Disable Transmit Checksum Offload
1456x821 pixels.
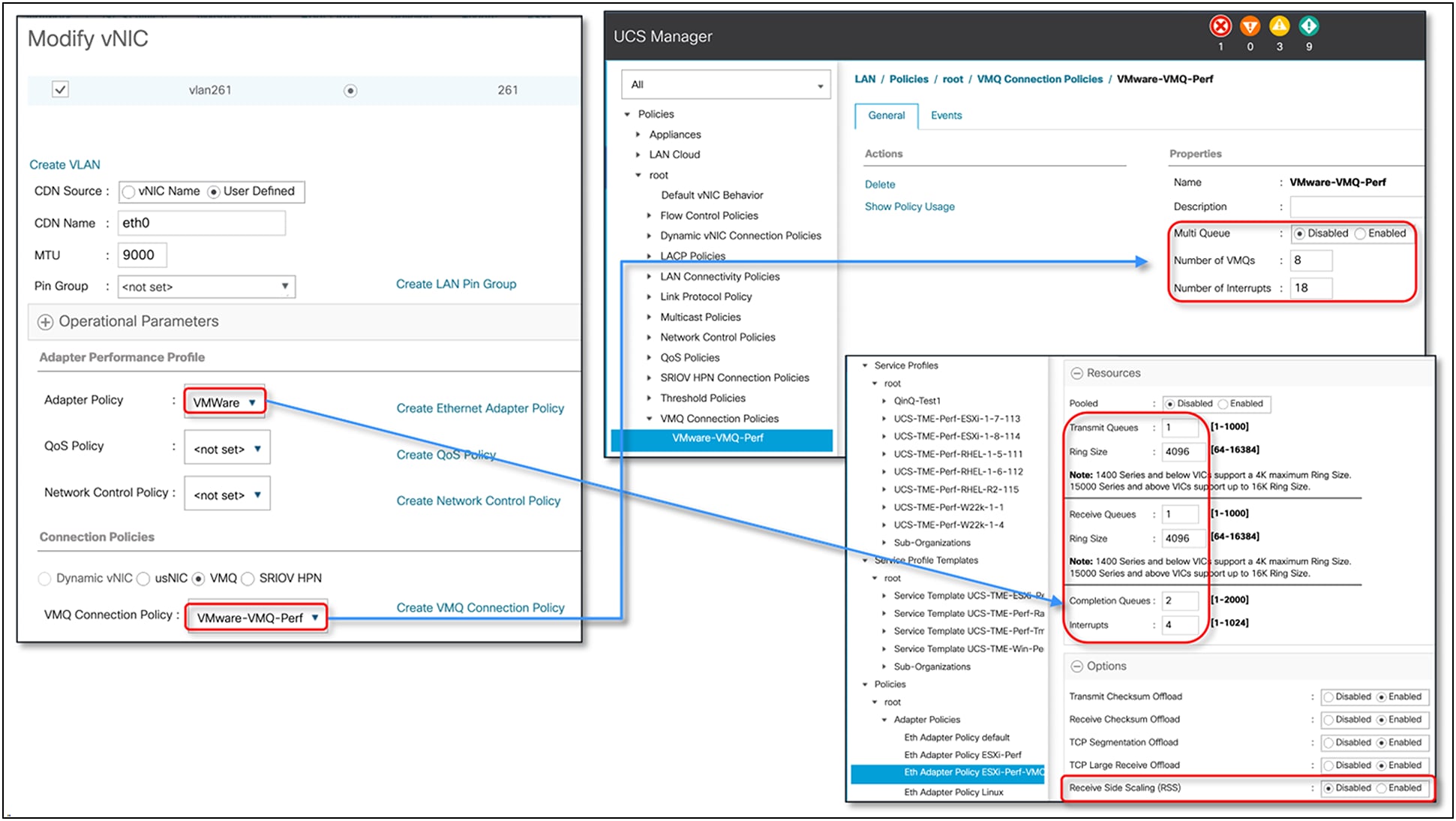pyautogui.click(x=1328, y=697)
